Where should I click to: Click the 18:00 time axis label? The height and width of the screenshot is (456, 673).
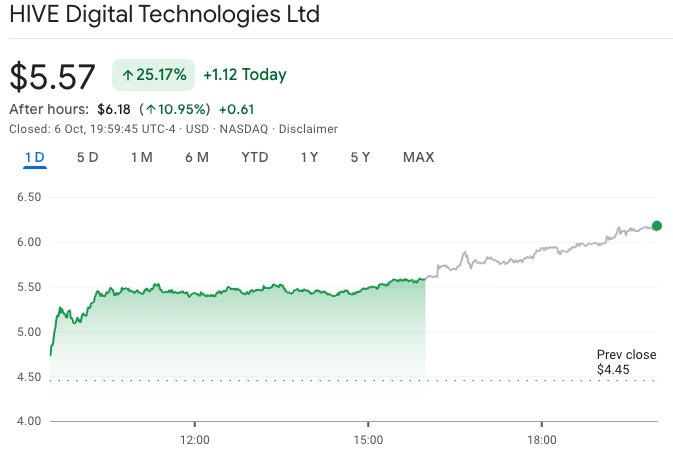tap(541, 439)
